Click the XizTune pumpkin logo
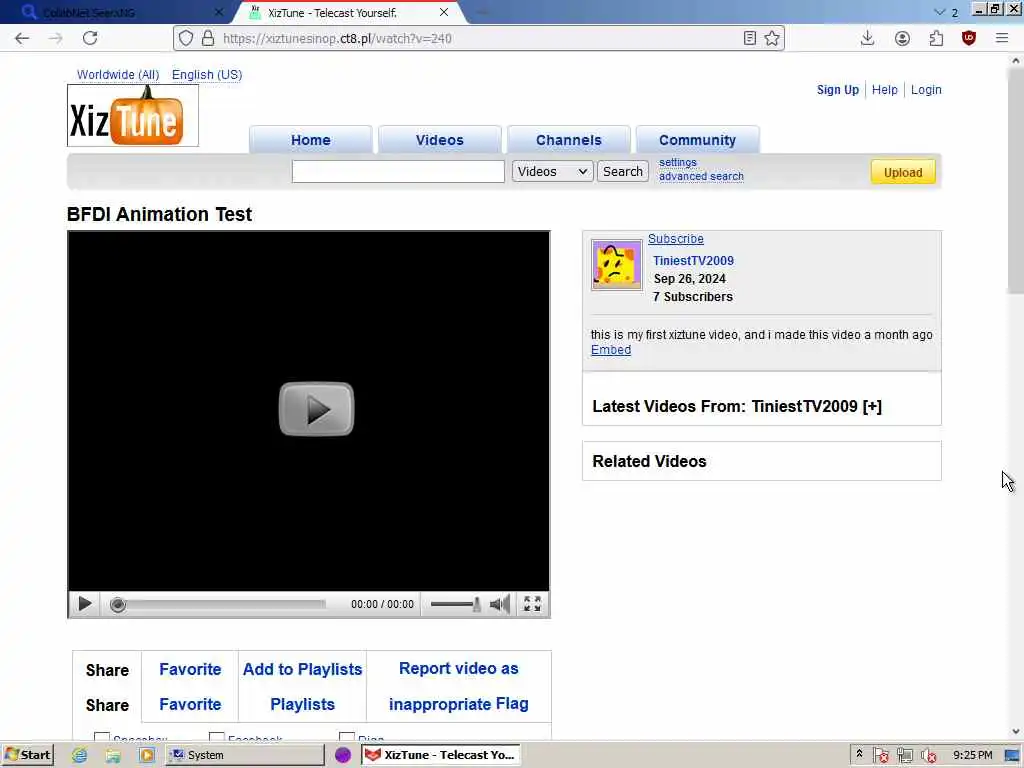The image size is (1024, 768). (x=133, y=116)
